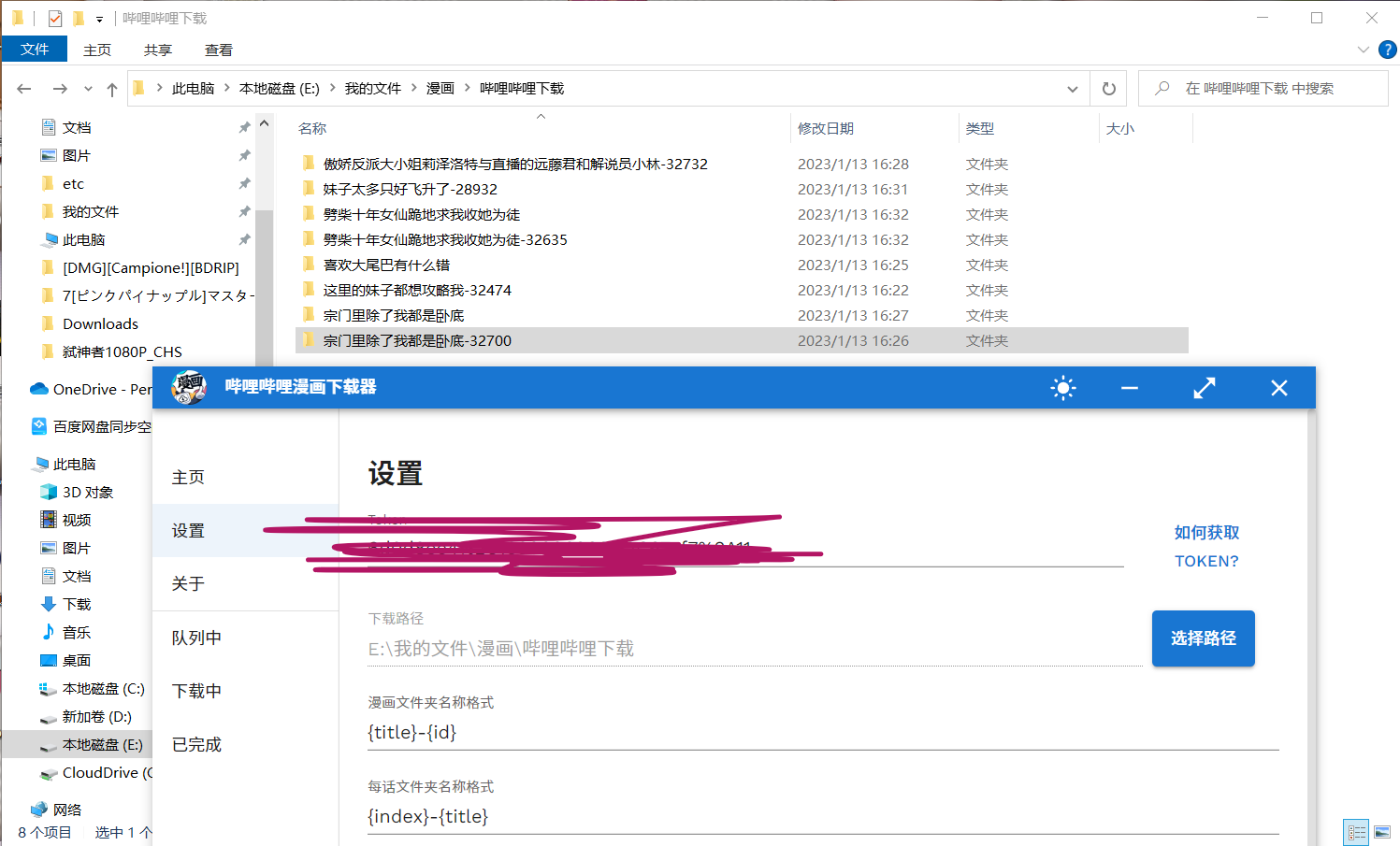
Task: Open the address bar history dropdown
Action: 1072,88
